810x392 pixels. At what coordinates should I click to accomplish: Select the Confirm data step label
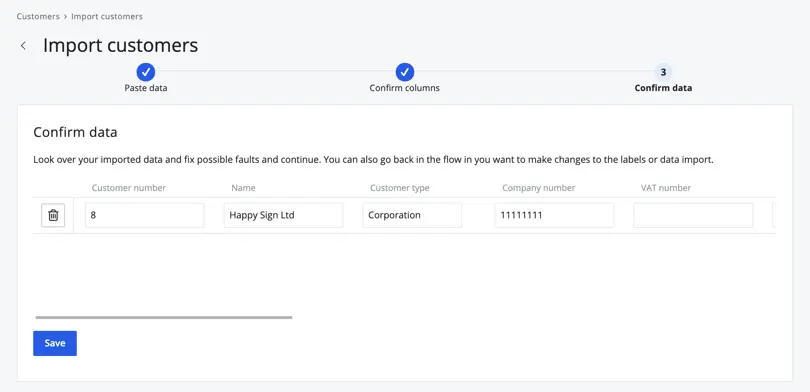(663, 88)
